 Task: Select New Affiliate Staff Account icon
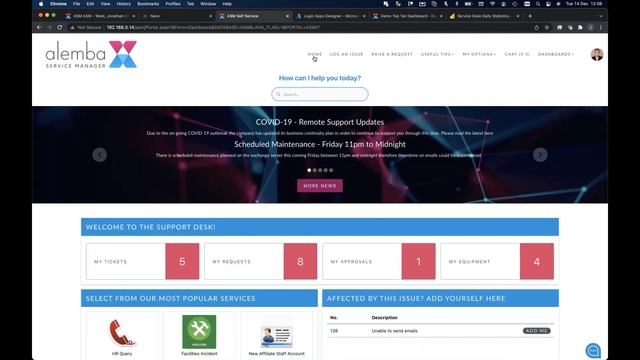click(x=276, y=336)
